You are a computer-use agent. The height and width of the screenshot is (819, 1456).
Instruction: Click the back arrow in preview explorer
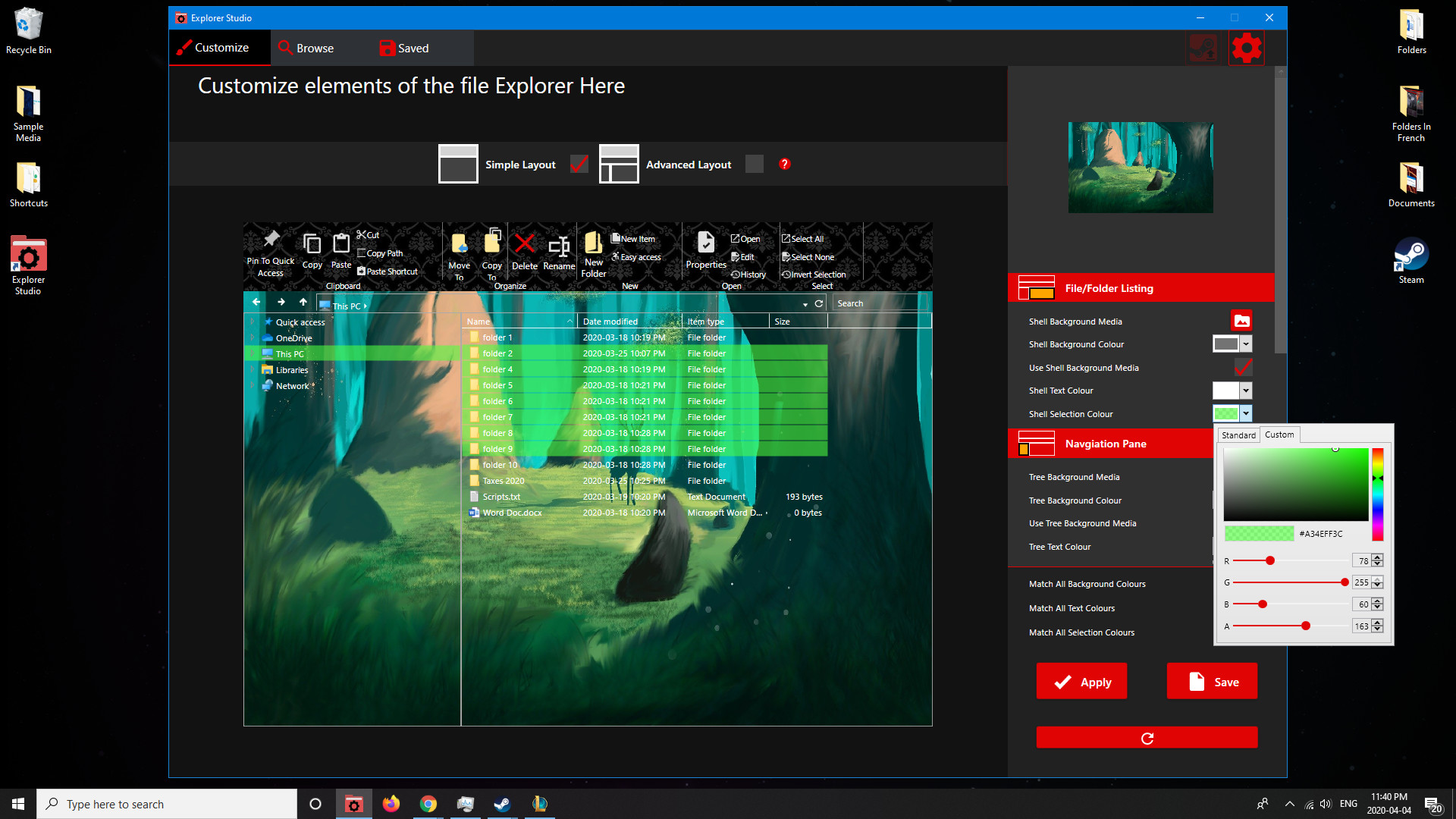point(256,302)
